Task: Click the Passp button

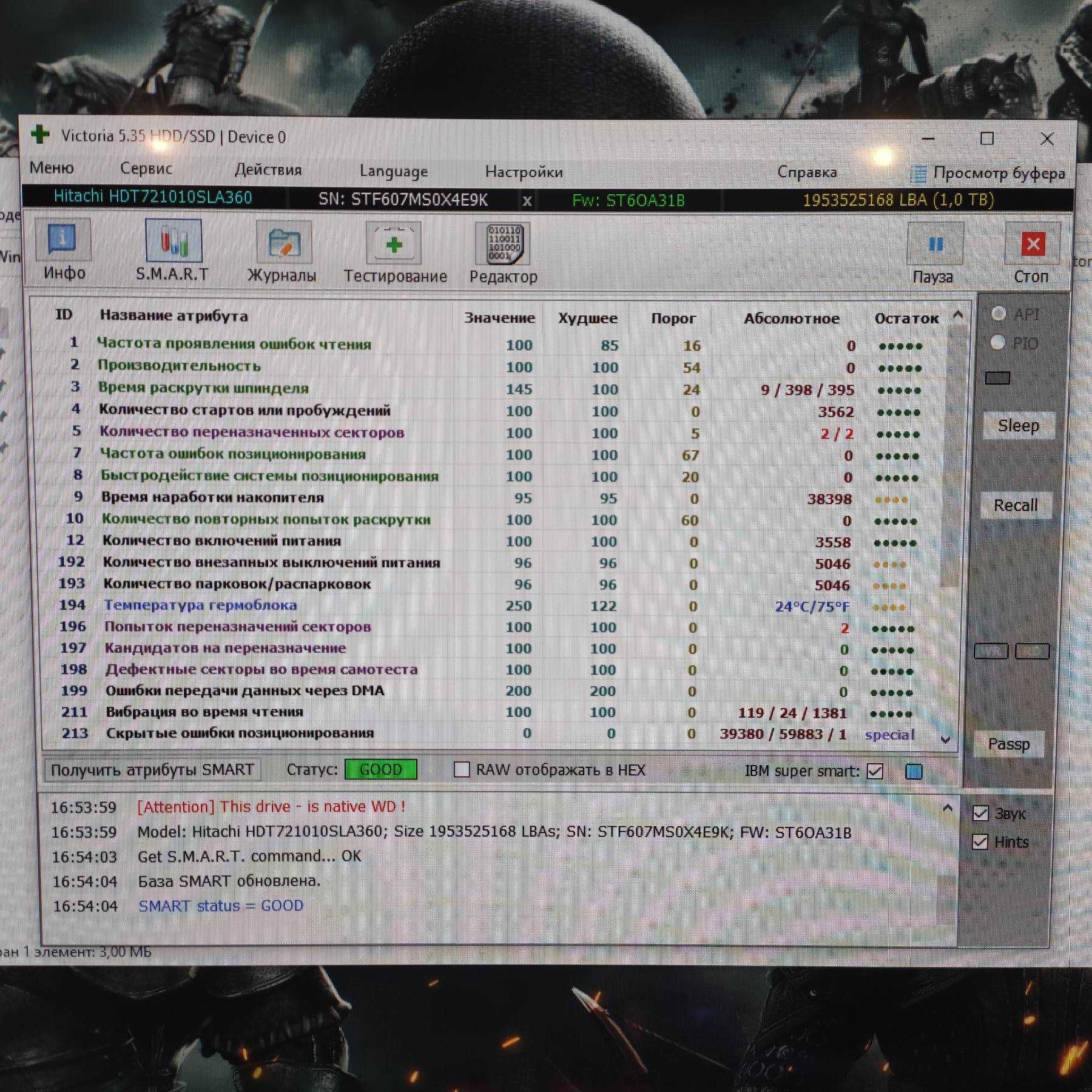Action: (1009, 744)
